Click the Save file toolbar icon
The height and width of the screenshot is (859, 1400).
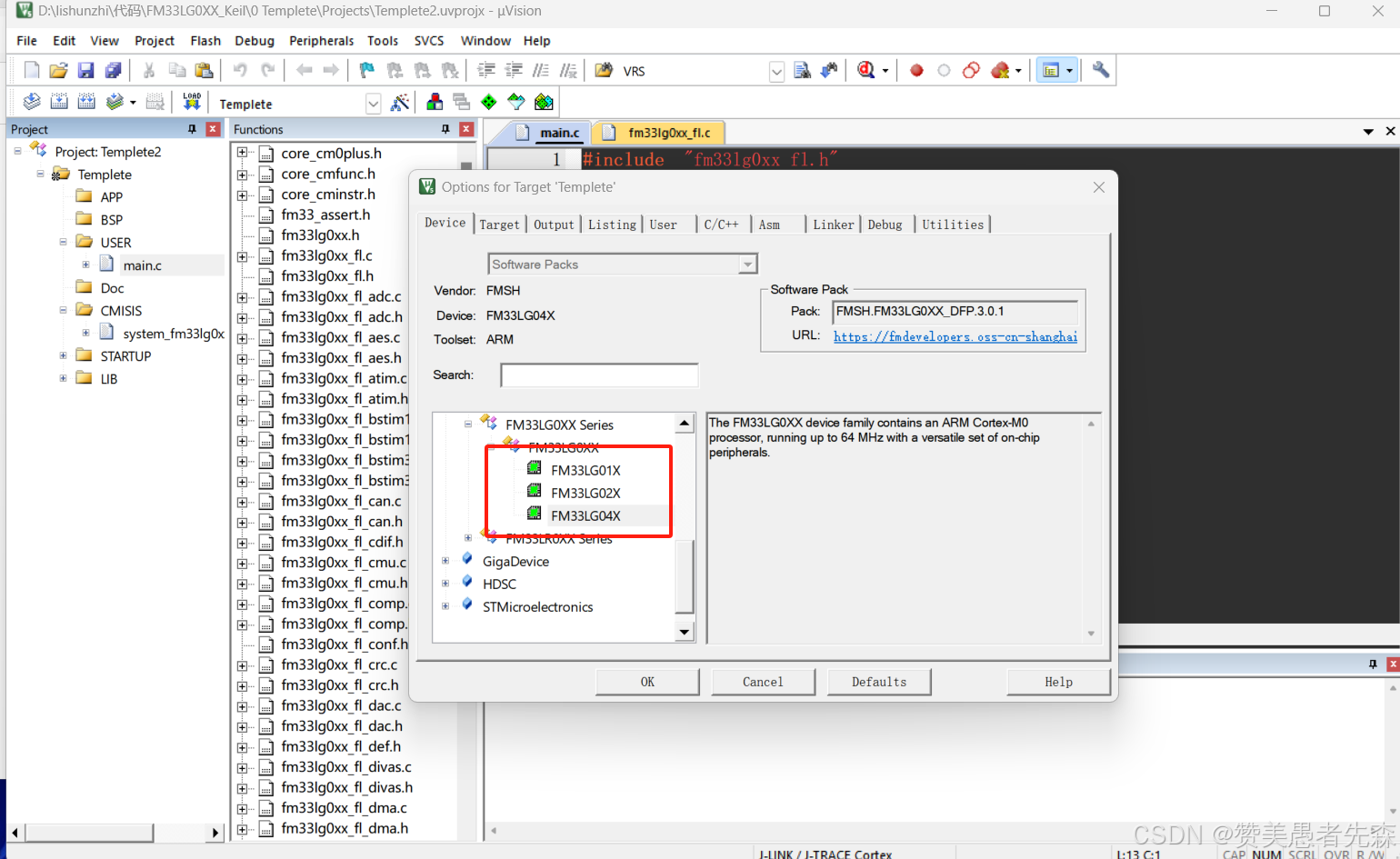click(86, 70)
